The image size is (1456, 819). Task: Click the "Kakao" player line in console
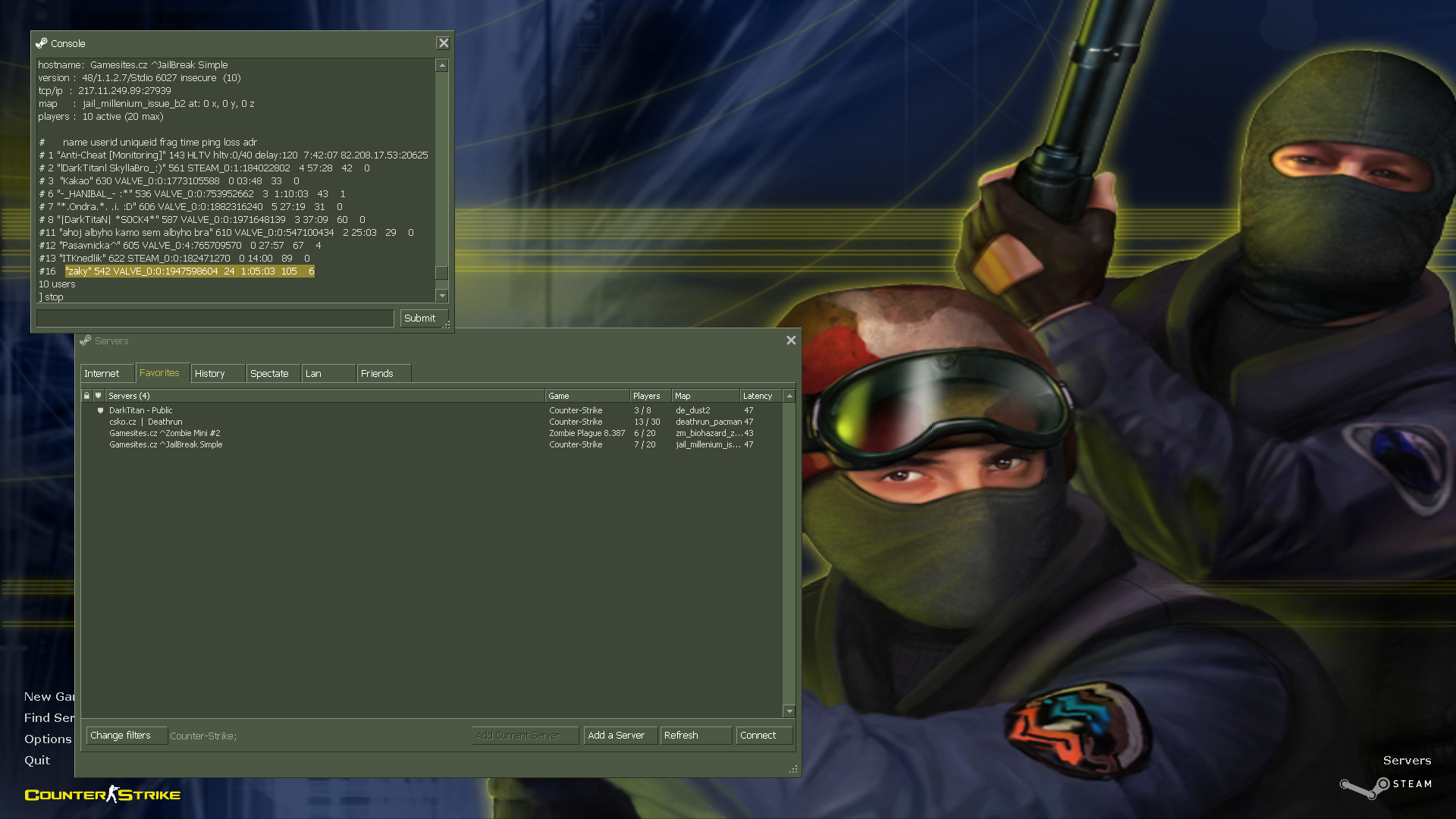pos(169,181)
